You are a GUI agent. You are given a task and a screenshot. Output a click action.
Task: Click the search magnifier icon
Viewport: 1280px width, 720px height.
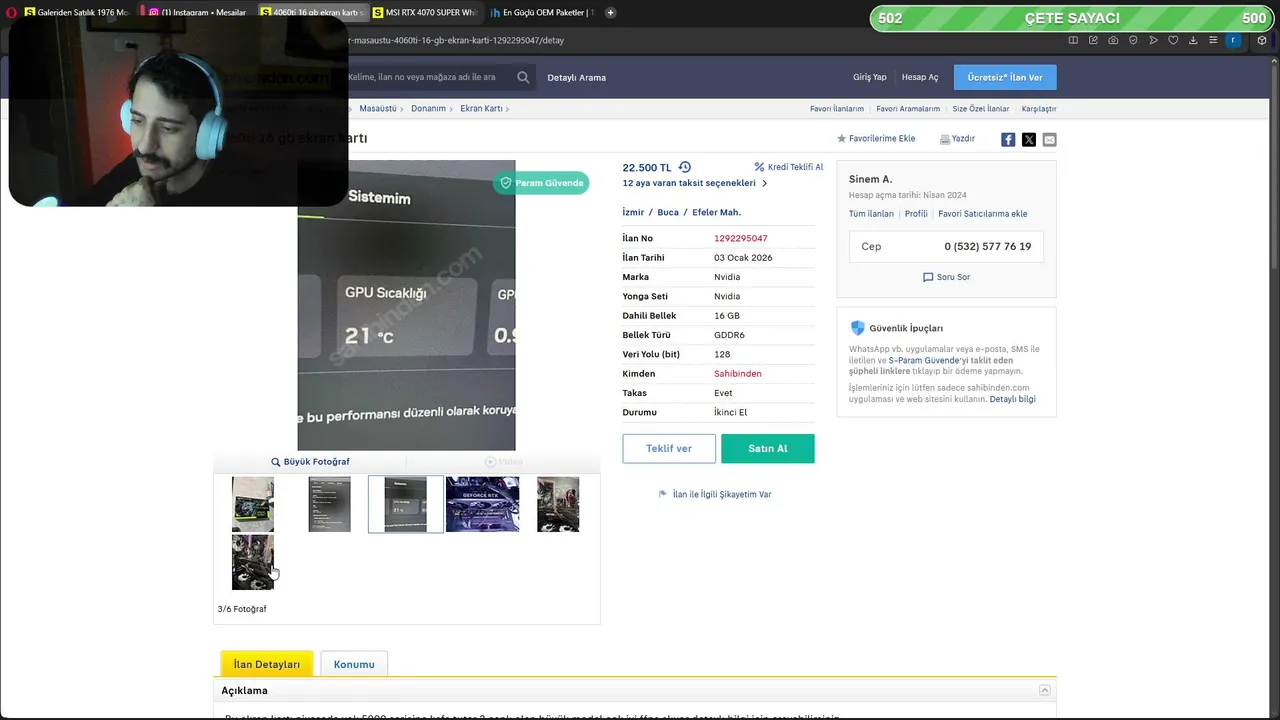click(523, 77)
